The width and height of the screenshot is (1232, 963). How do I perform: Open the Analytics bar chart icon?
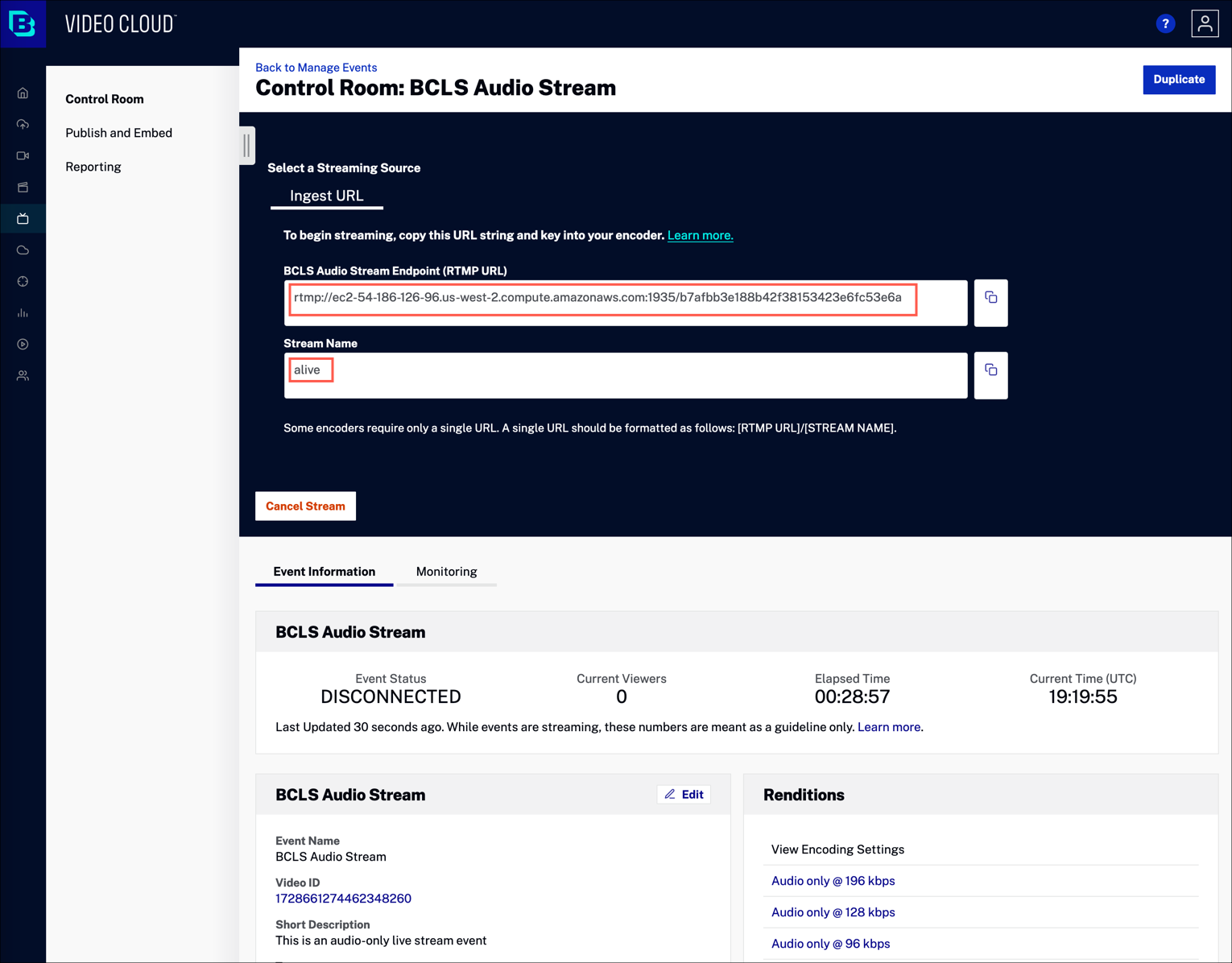click(x=23, y=313)
